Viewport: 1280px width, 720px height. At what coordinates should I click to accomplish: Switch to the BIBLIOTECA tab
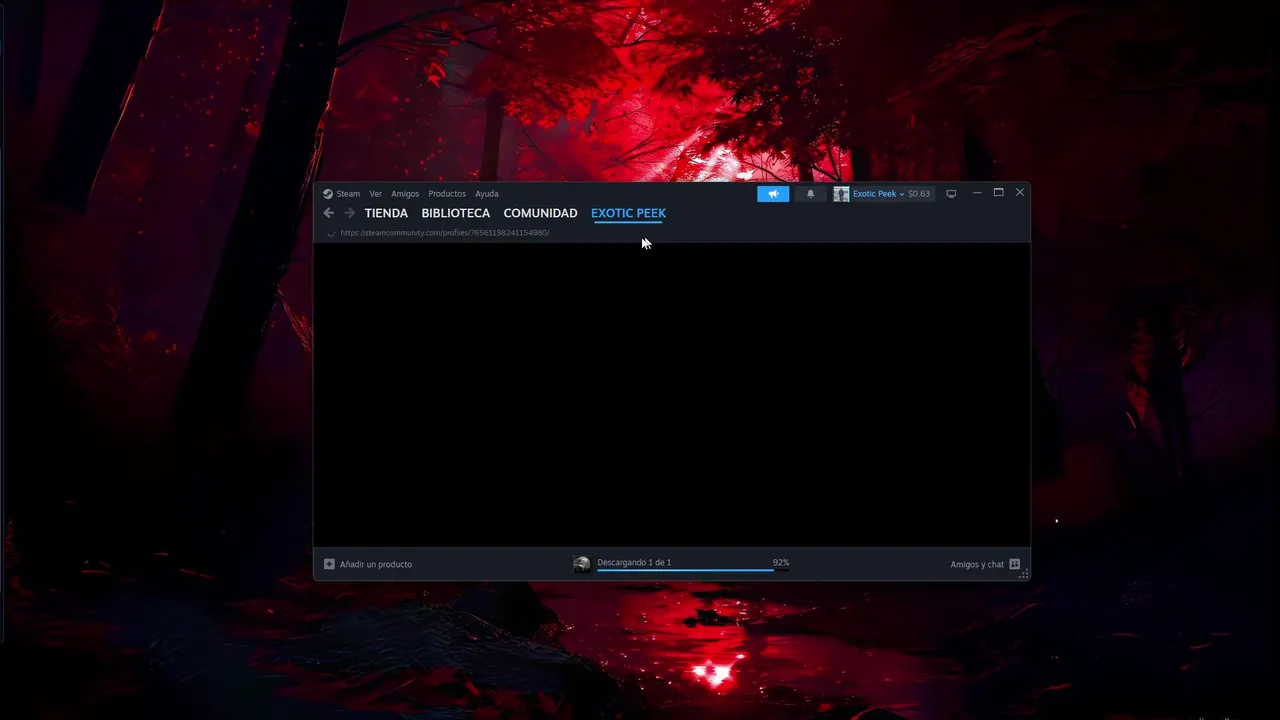[456, 213]
